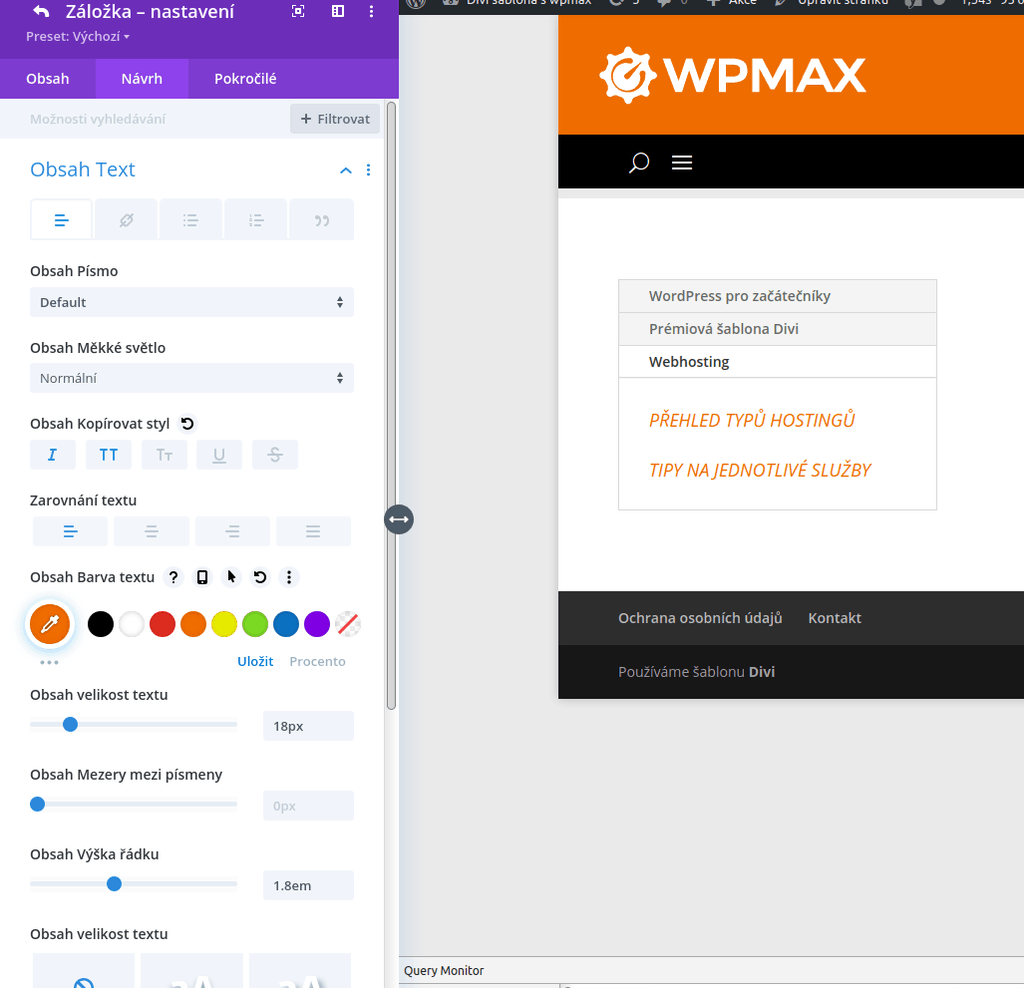Image resolution: width=1024 pixels, height=988 pixels.
Task: Toggle strikethrough text style
Action: (275, 454)
